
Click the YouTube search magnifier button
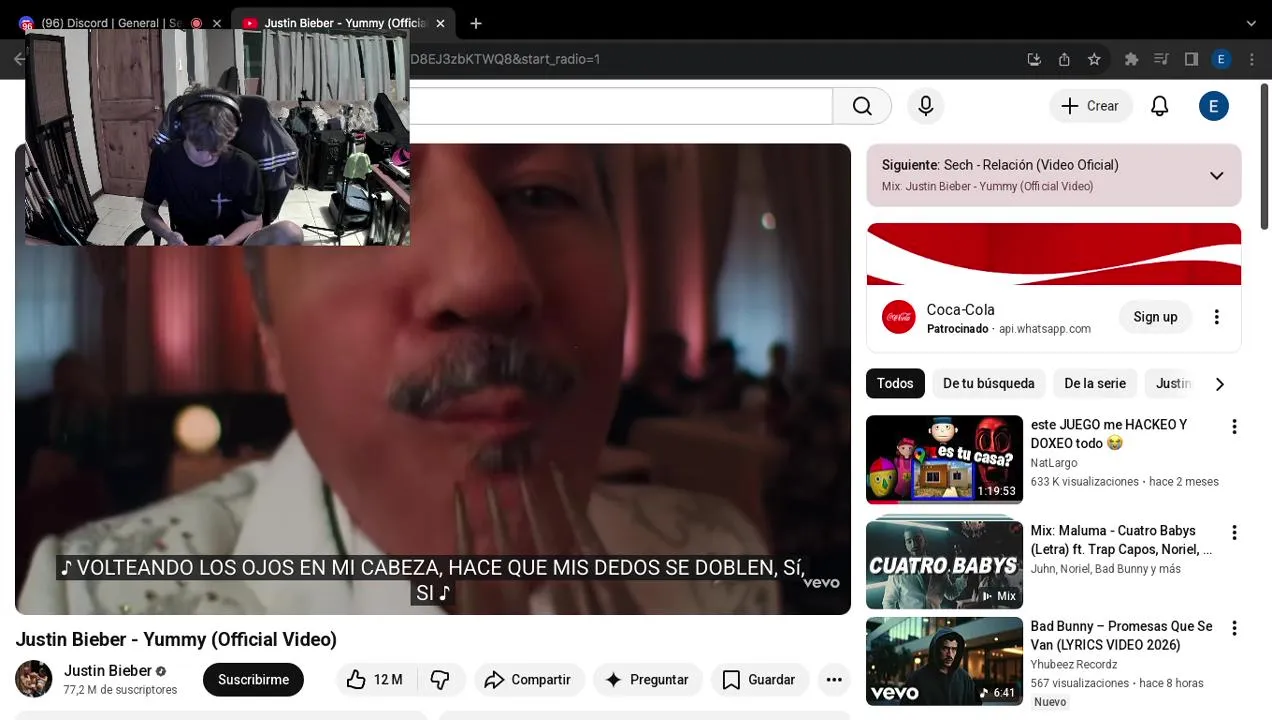(862, 106)
